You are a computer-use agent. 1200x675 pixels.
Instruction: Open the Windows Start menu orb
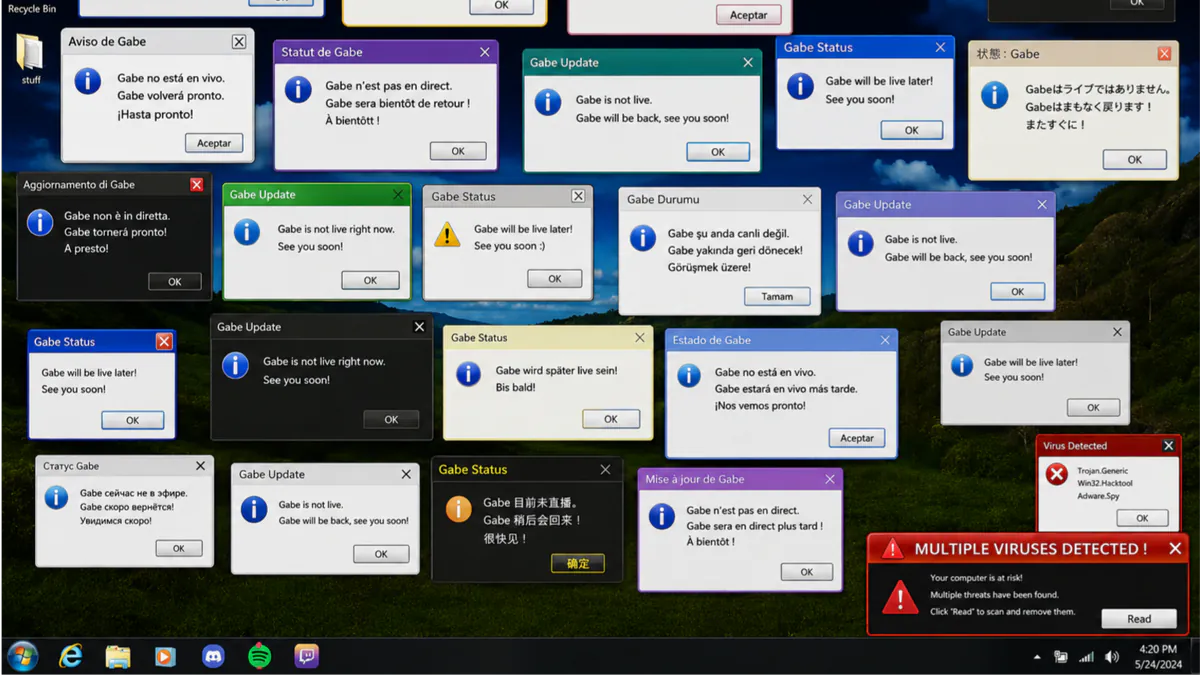point(22,656)
